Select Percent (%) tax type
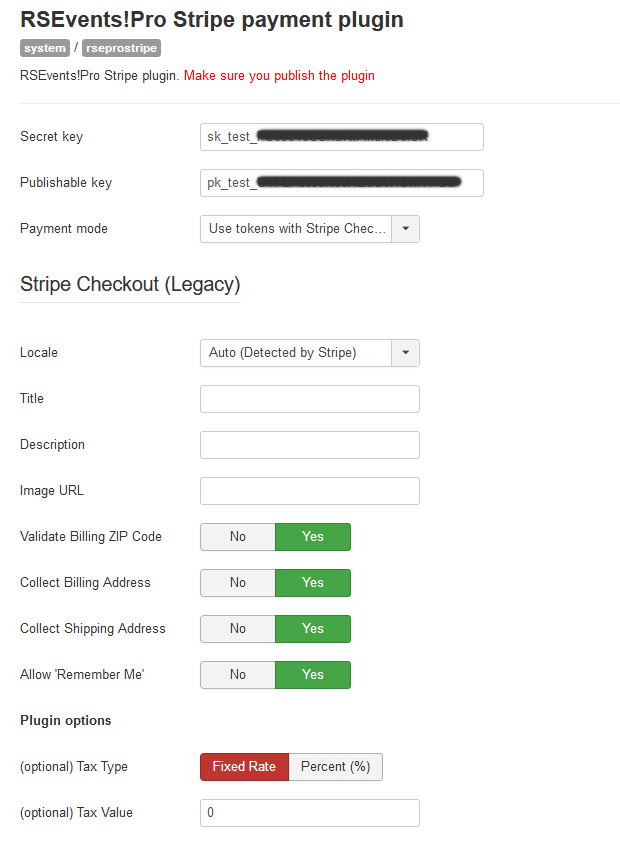620x848 pixels. click(335, 767)
